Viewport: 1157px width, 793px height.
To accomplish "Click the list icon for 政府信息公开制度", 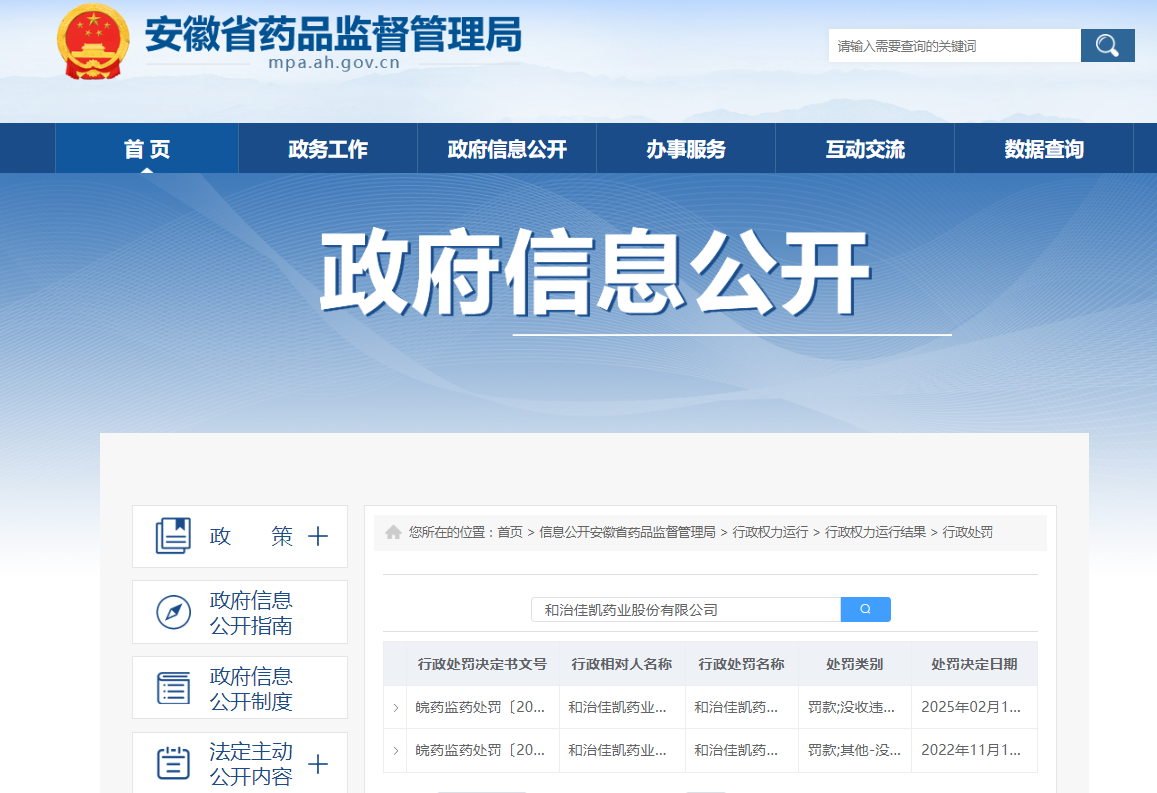I will [173, 688].
